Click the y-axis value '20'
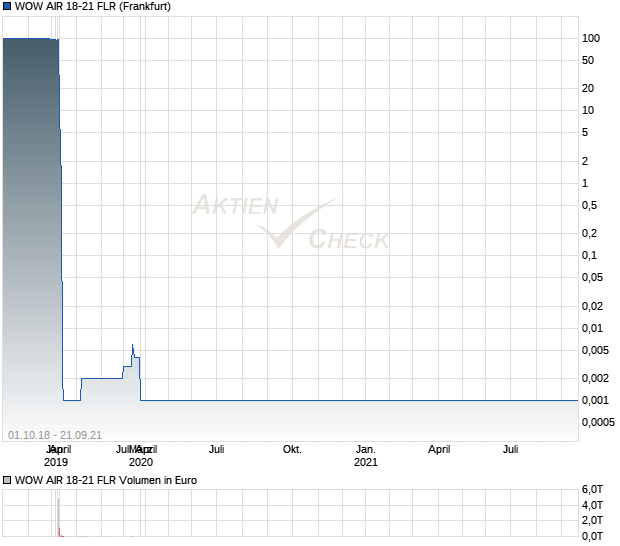Screen dimensions: 620x546 coord(588,88)
